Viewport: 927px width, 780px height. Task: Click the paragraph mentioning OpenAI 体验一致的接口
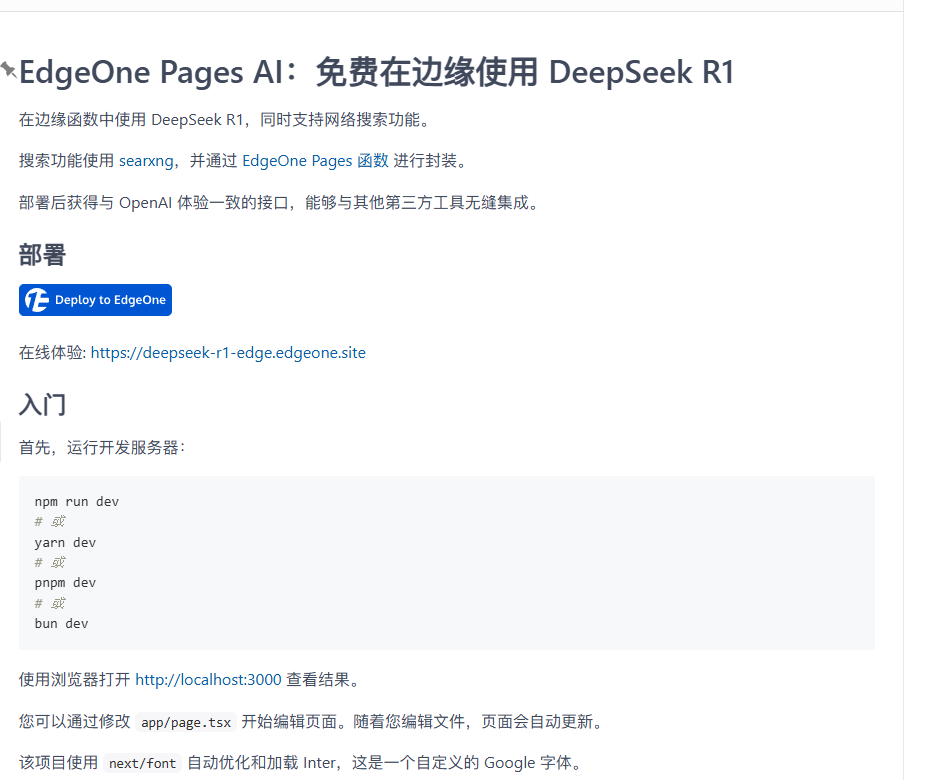click(x=279, y=203)
